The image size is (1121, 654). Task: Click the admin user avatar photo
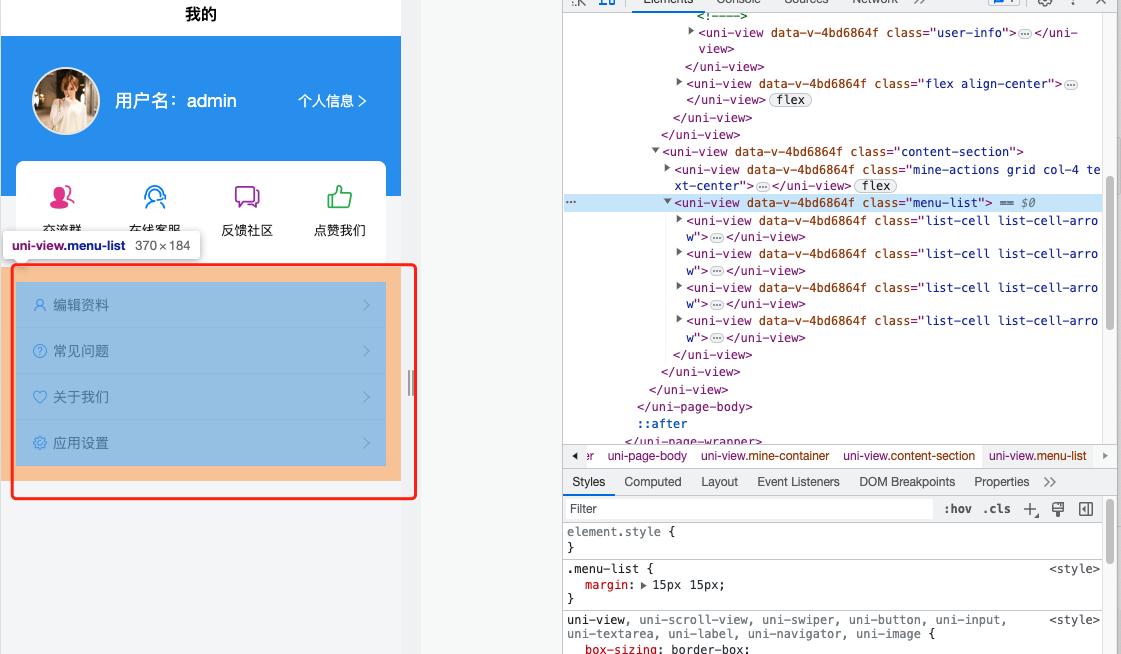point(67,101)
